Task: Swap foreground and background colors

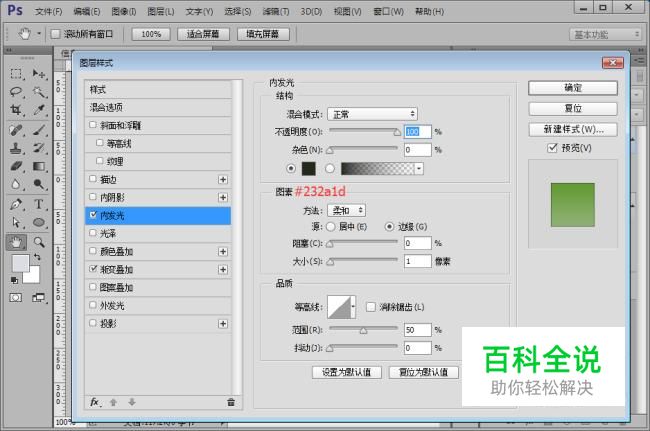Action: tap(37, 257)
